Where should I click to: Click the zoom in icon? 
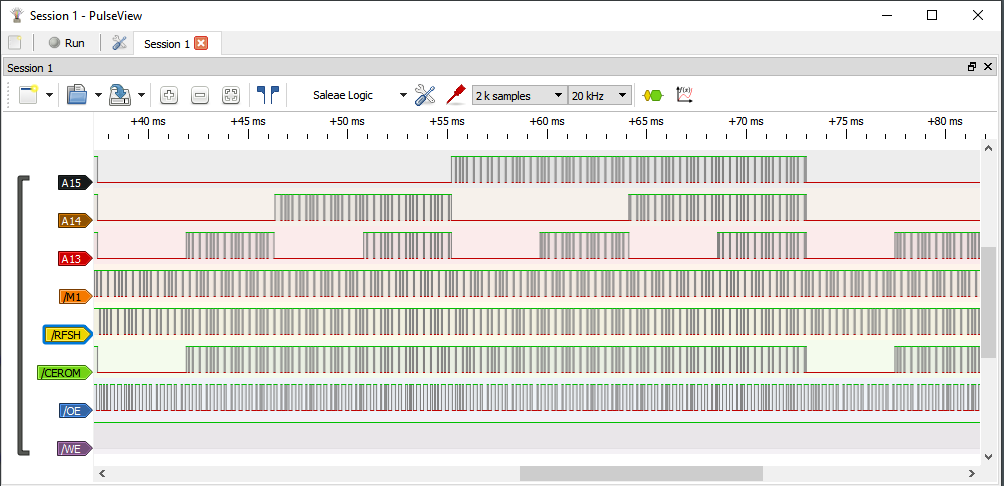169,95
